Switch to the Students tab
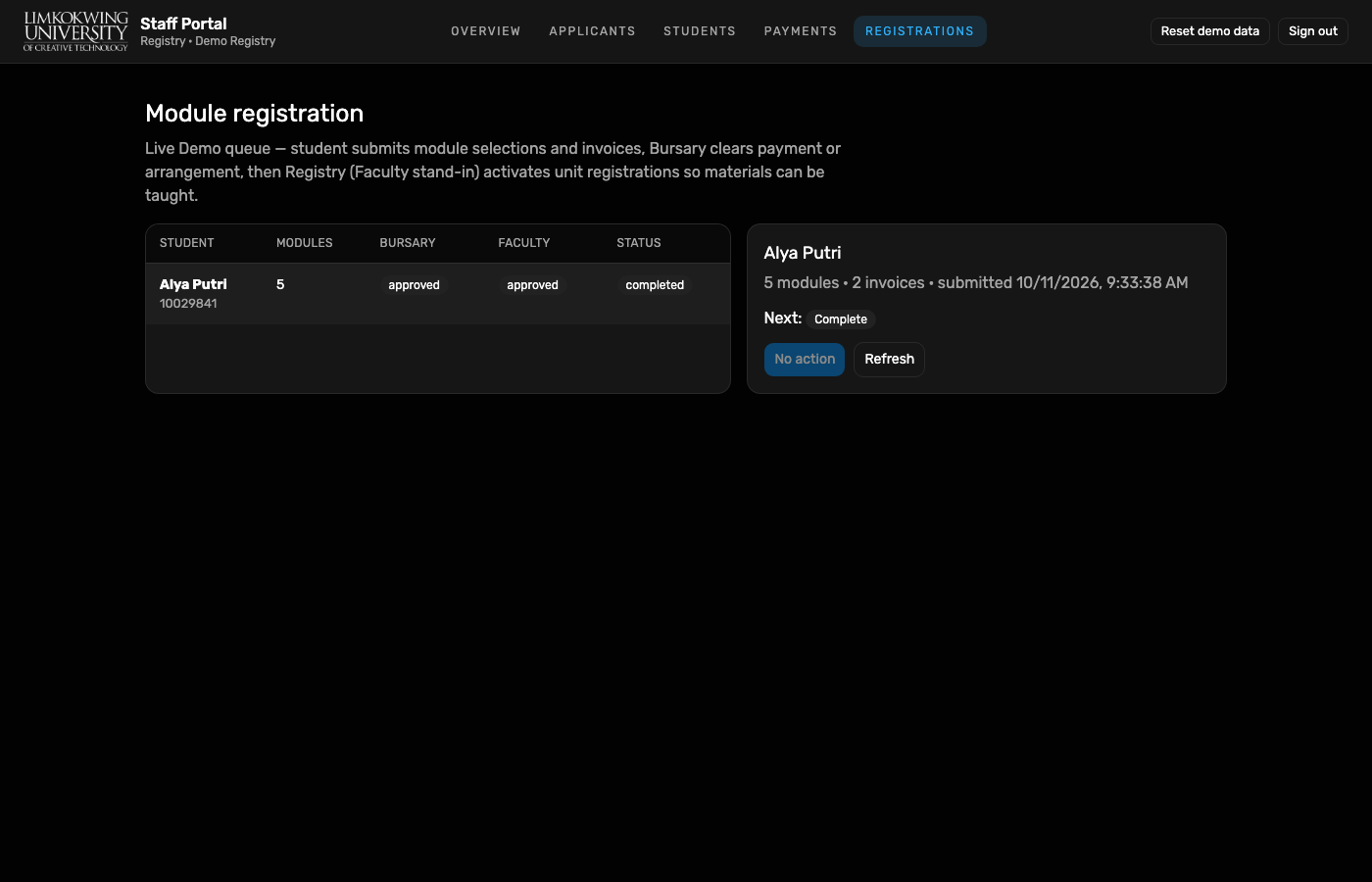Viewport: 1372px width, 882px height. coord(700,31)
